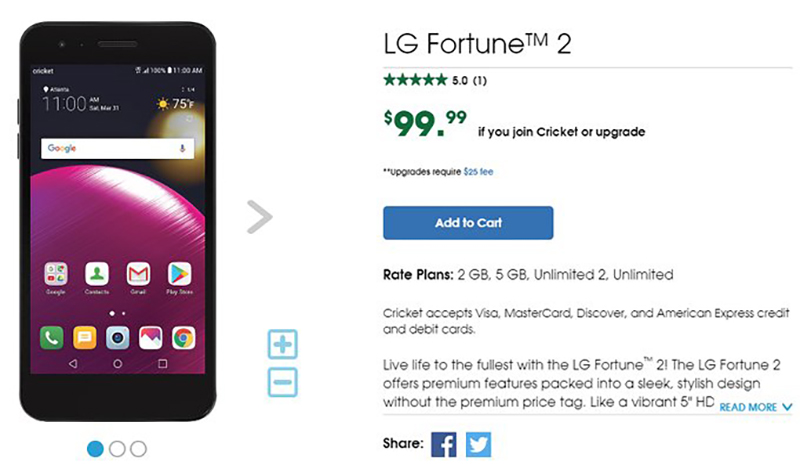This screenshot has height=469, width=800.
Task: Tap Chrome icon on phone screen
Action: tap(183, 338)
